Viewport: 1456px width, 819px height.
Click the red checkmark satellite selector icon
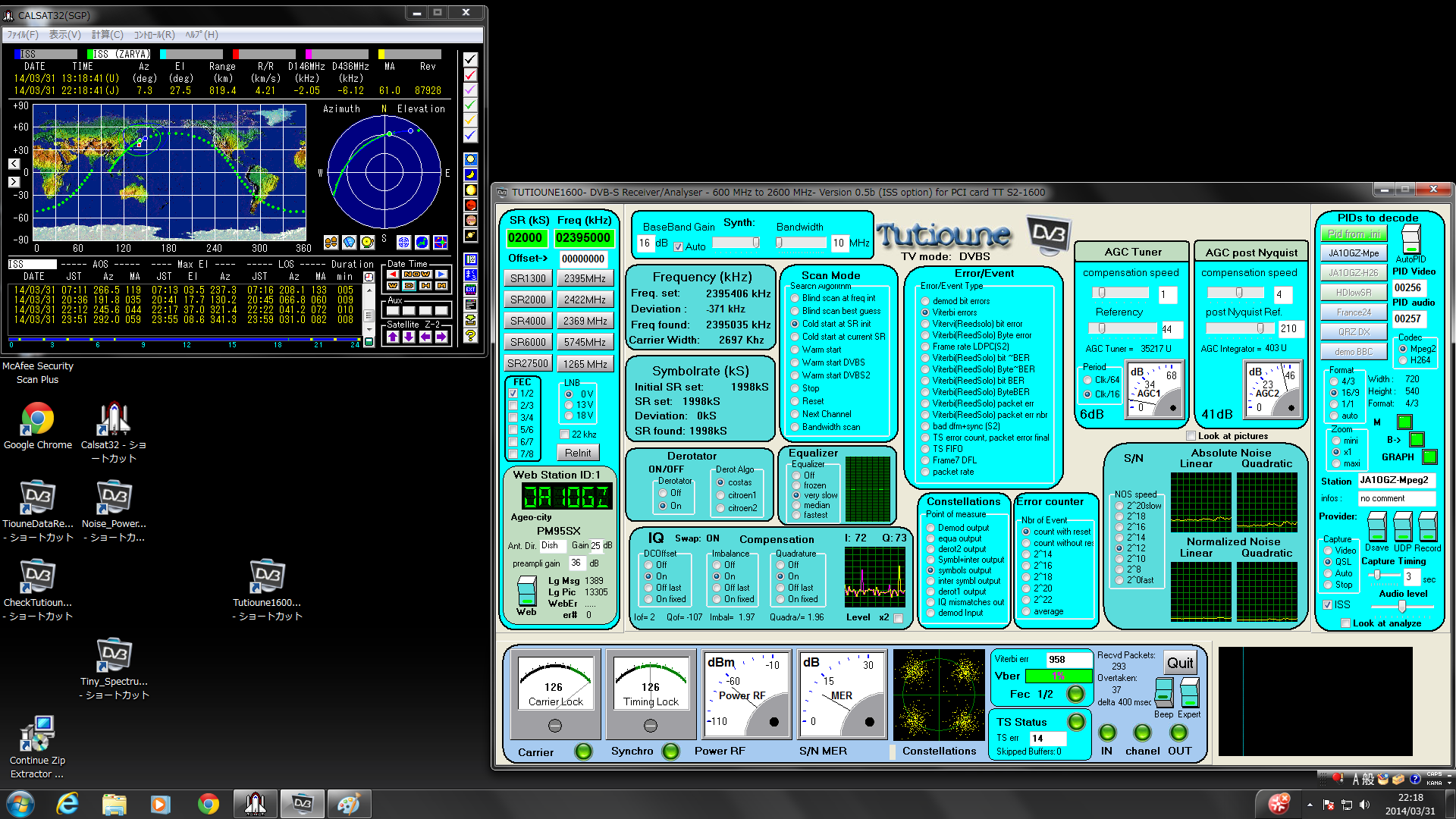470,74
